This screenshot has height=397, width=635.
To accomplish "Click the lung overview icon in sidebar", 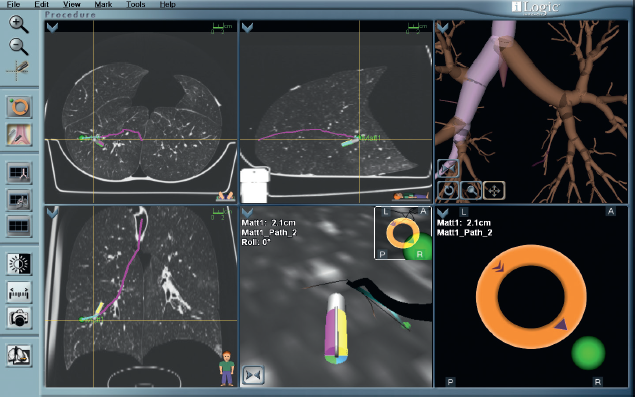I will pyautogui.click(x=19, y=356).
